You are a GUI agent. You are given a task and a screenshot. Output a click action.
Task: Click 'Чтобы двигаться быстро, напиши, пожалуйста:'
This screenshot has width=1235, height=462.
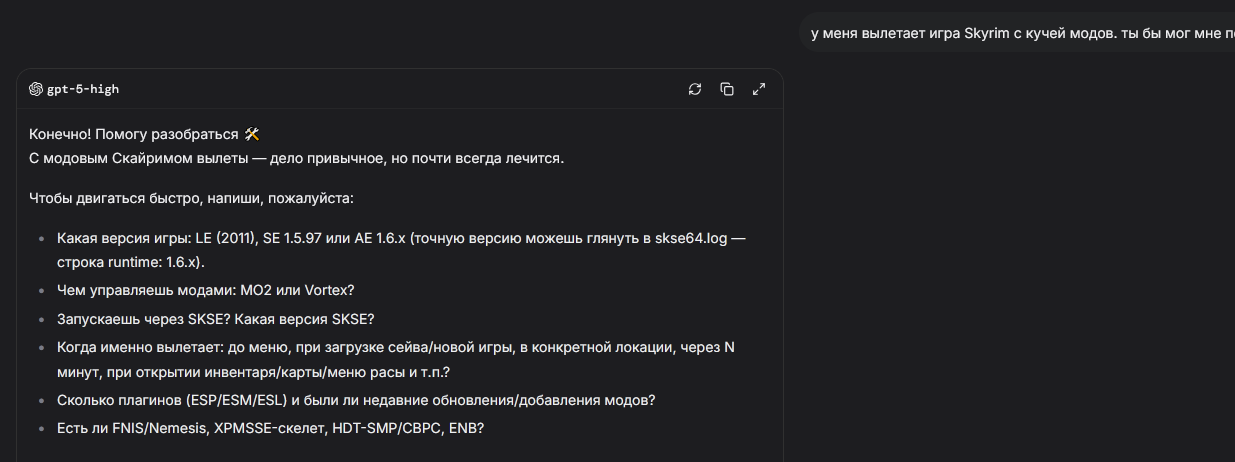192,198
